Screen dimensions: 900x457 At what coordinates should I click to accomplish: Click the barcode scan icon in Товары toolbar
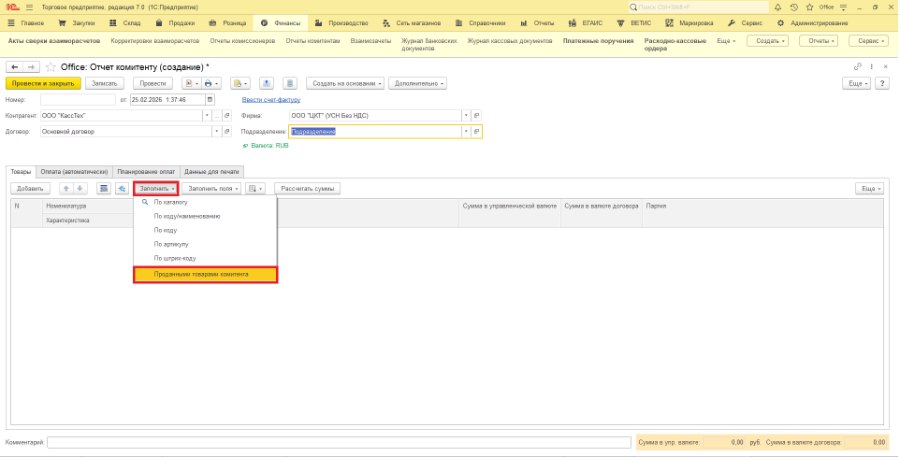104,188
